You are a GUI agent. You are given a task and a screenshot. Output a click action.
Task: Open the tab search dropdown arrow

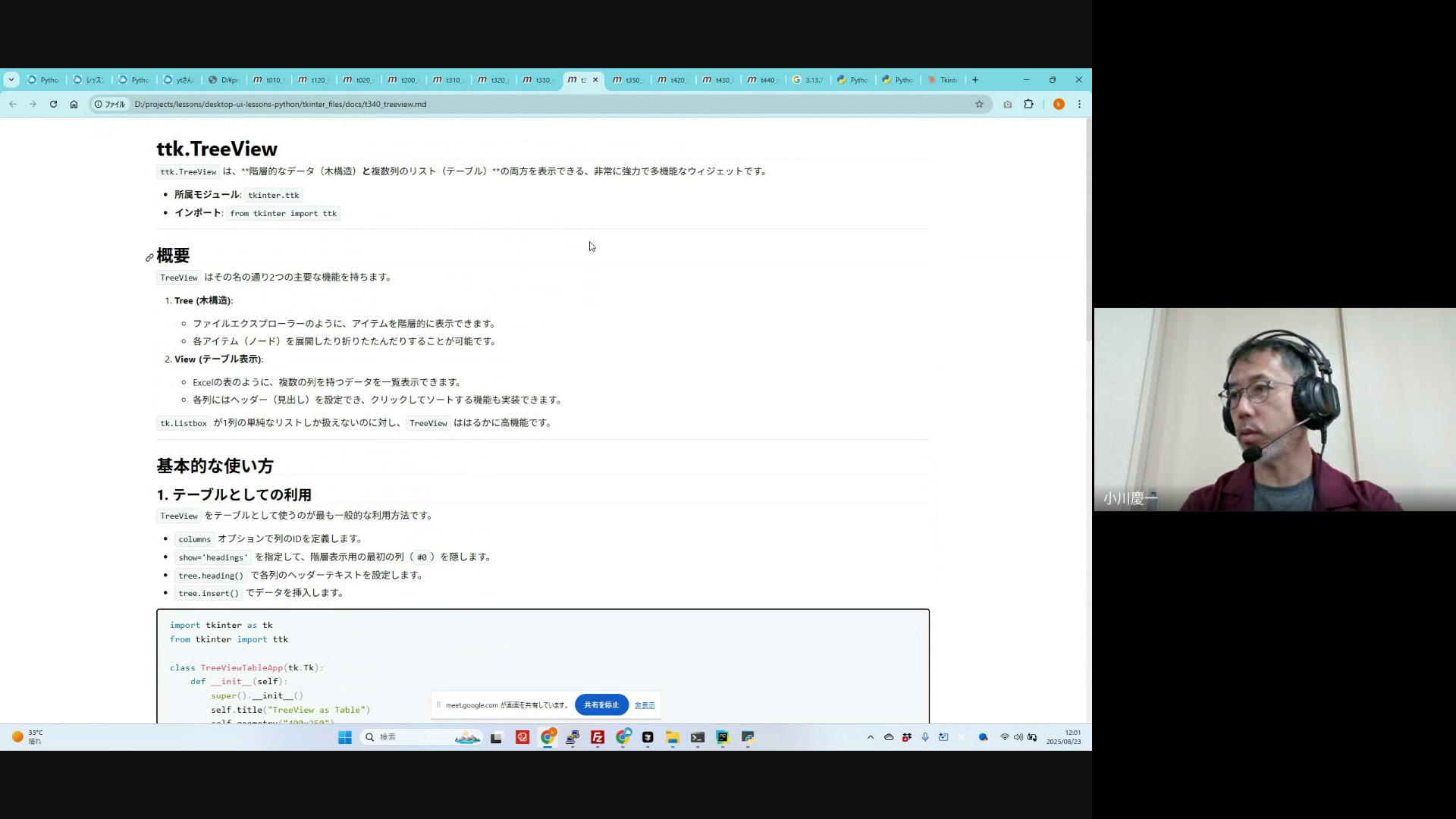point(11,80)
